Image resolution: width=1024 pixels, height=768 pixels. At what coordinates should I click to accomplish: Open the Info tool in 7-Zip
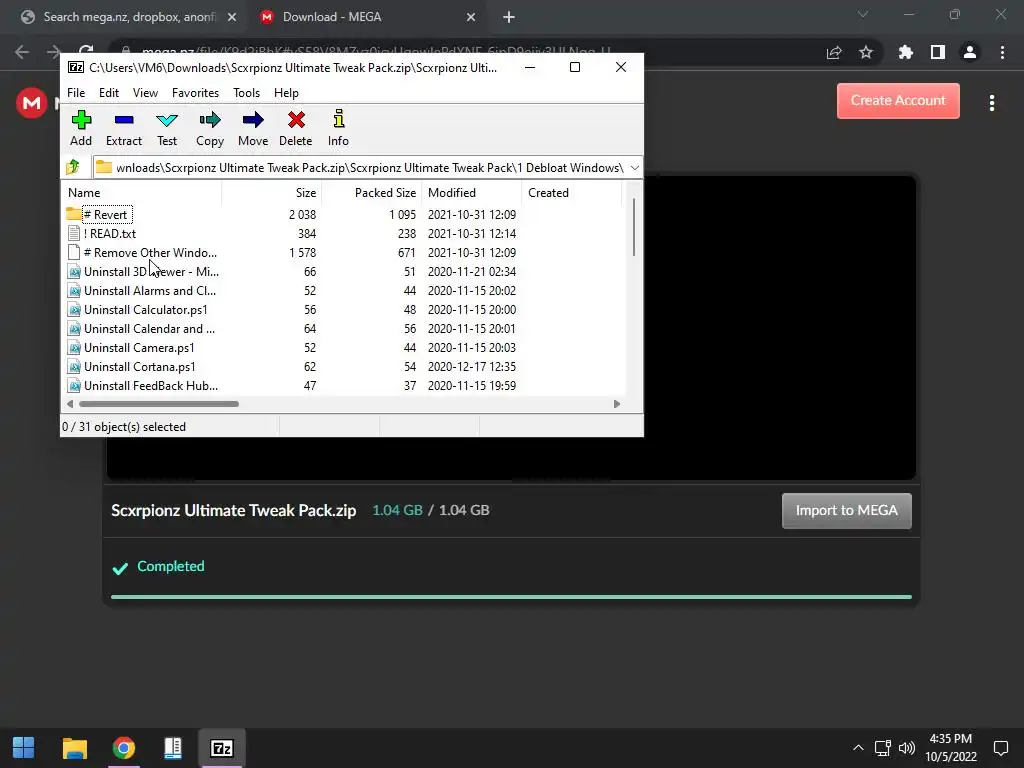tap(338, 128)
